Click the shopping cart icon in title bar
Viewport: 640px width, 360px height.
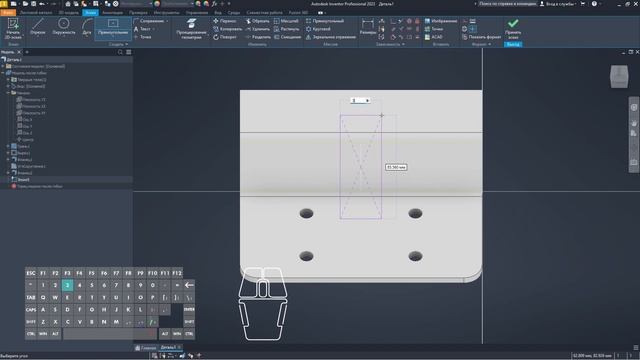pos(583,4)
